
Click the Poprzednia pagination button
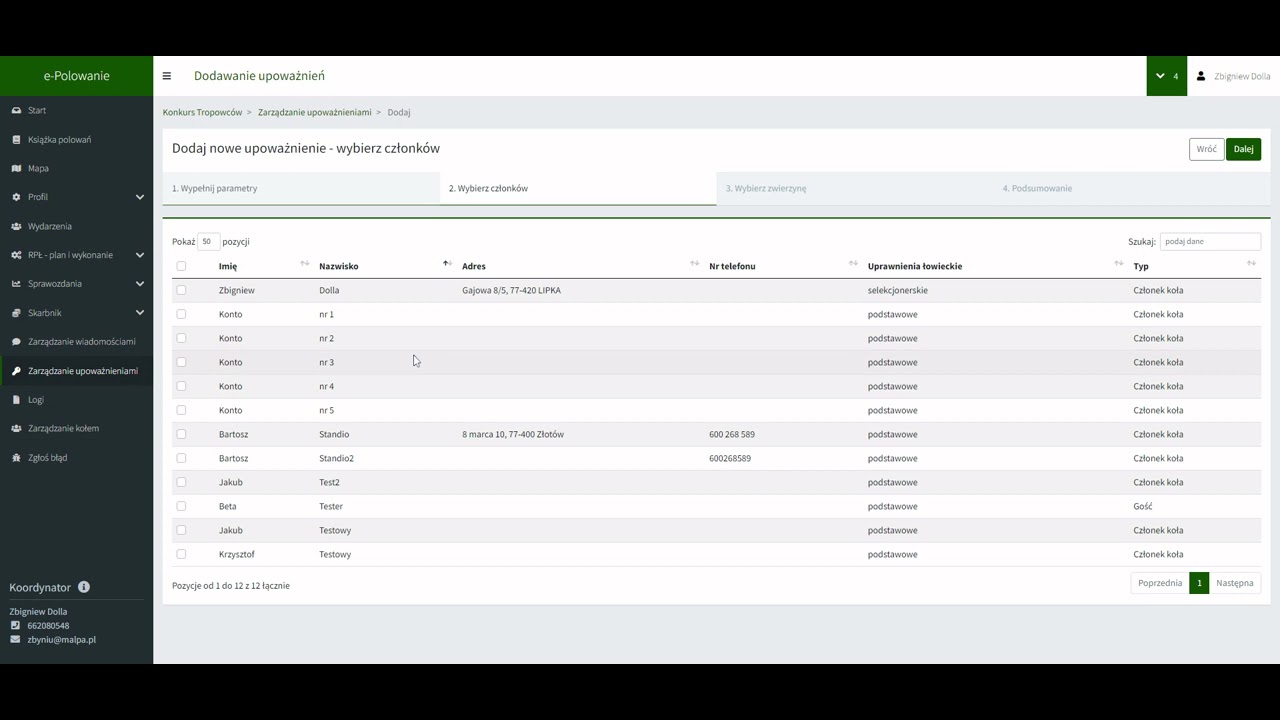click(x=1160, y=583)
